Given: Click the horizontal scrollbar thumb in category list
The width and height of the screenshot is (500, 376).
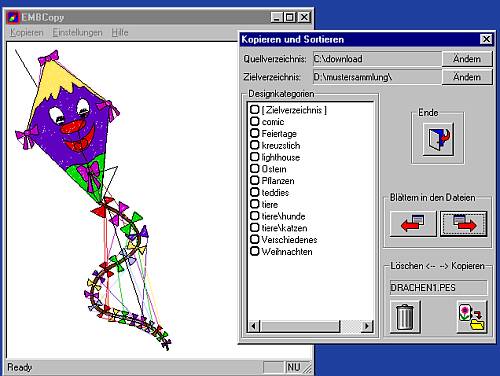Looking at the screenshot, I should pos(300,326).
